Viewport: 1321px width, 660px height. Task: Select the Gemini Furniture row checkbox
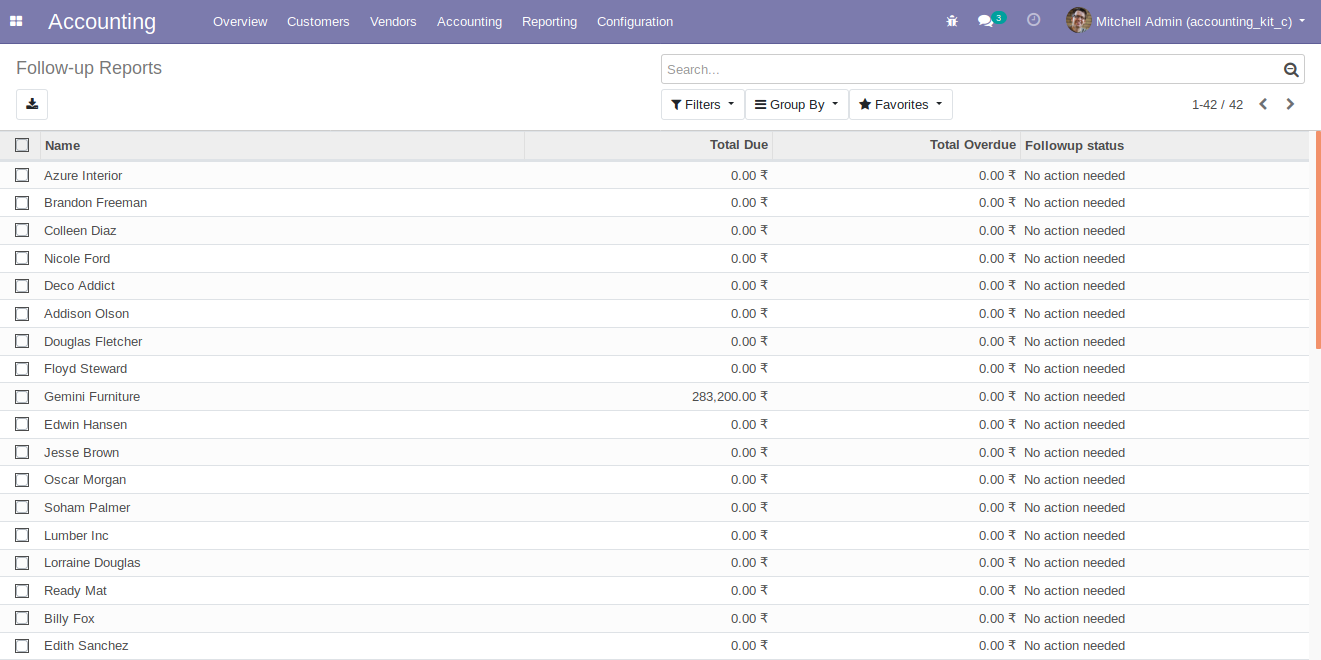click(x=22, y=397)
